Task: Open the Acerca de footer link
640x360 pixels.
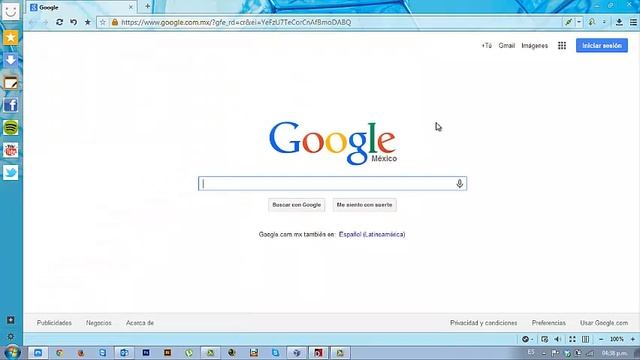Action: [140, 323]
